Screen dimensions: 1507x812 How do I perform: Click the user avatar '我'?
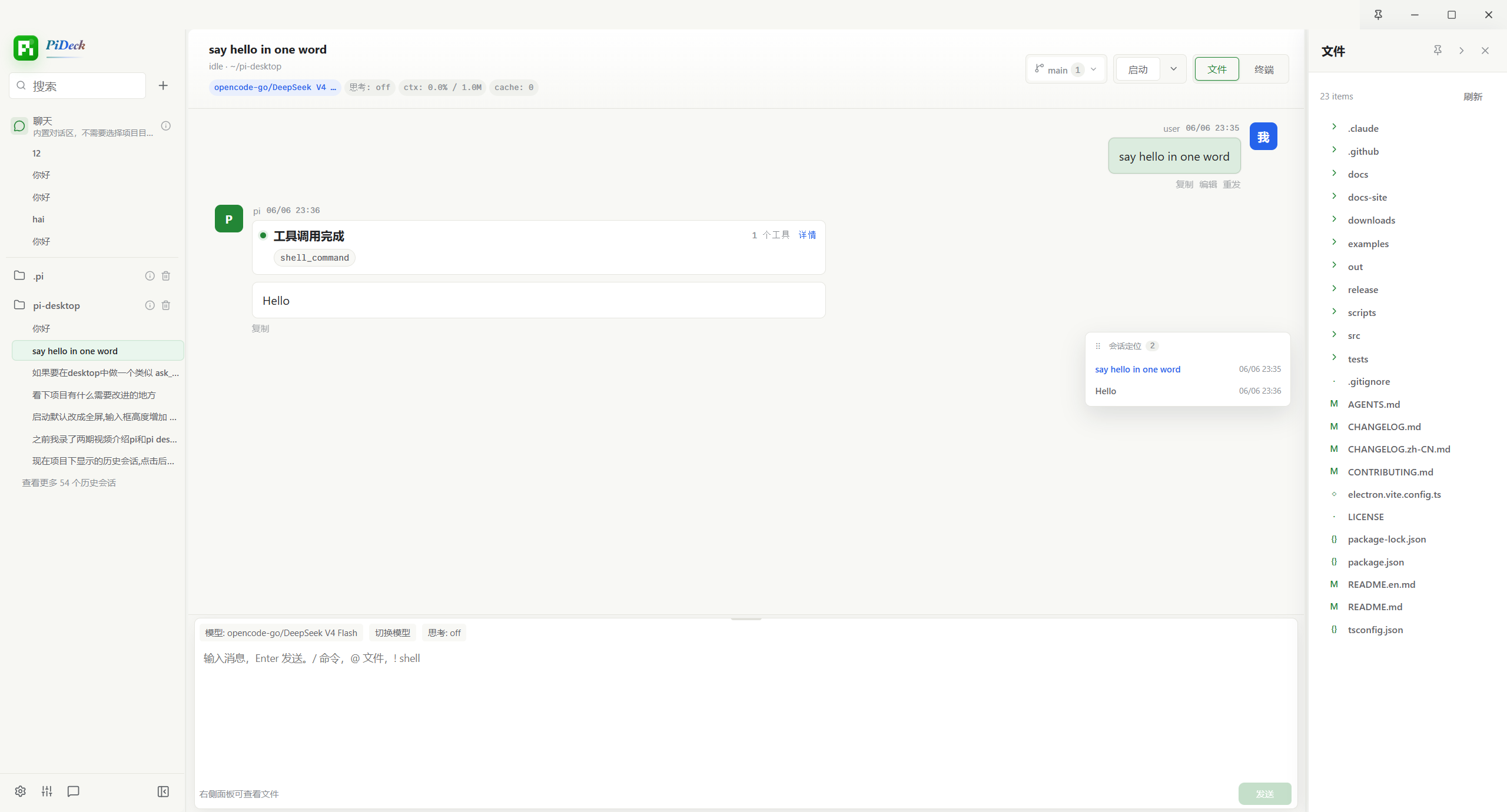click(1263, 137)
